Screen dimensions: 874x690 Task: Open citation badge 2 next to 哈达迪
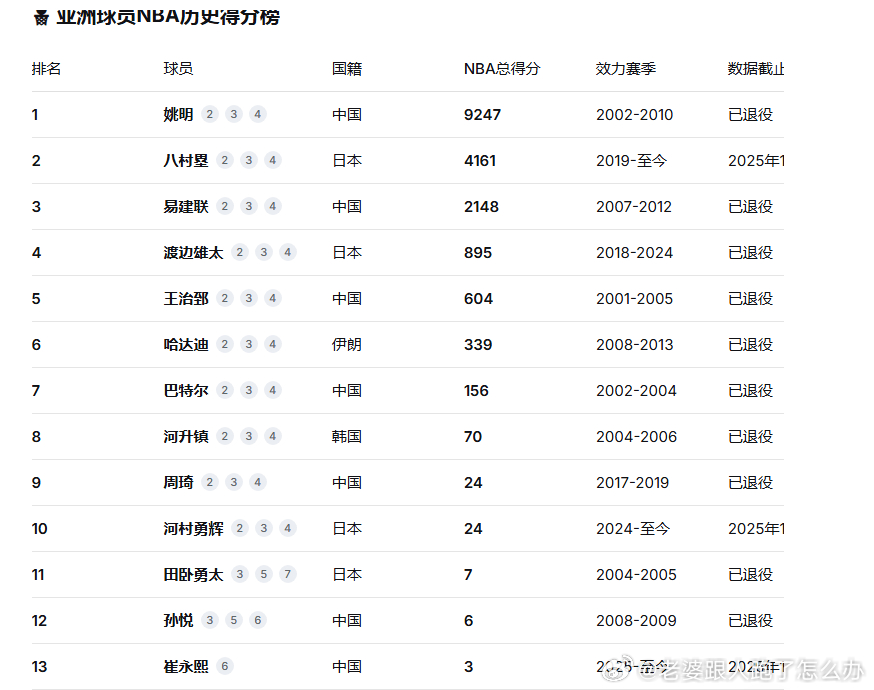click(x=225, y=344)
